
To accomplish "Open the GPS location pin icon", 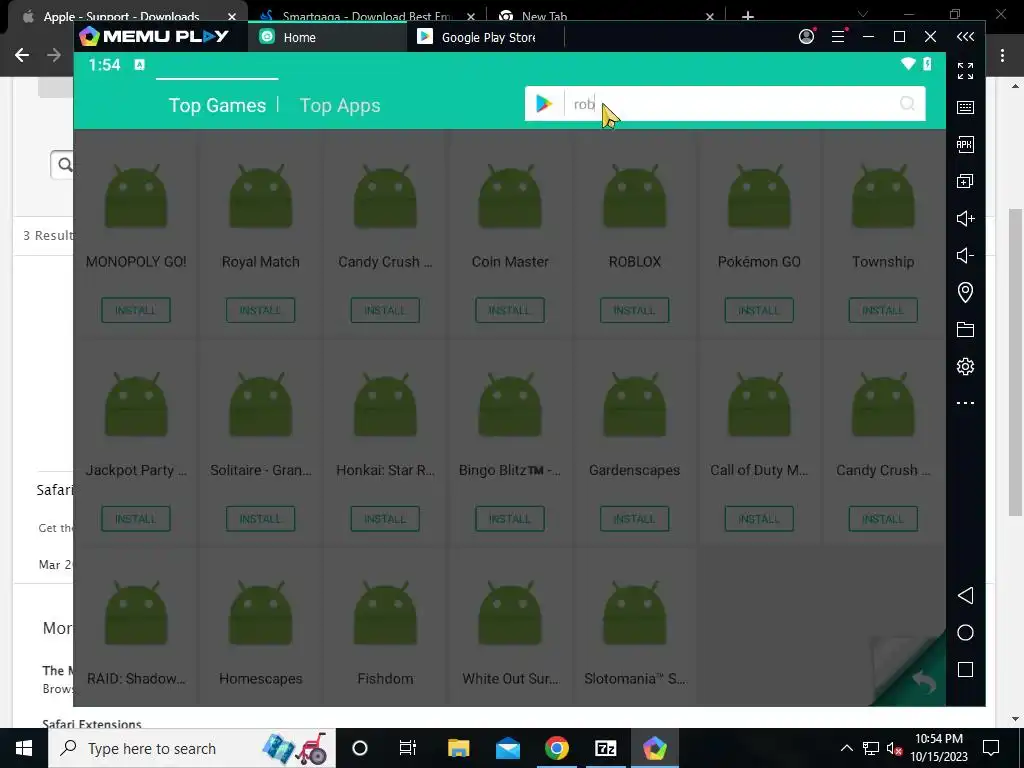I will pyautogui.click(x=965, y=292).
